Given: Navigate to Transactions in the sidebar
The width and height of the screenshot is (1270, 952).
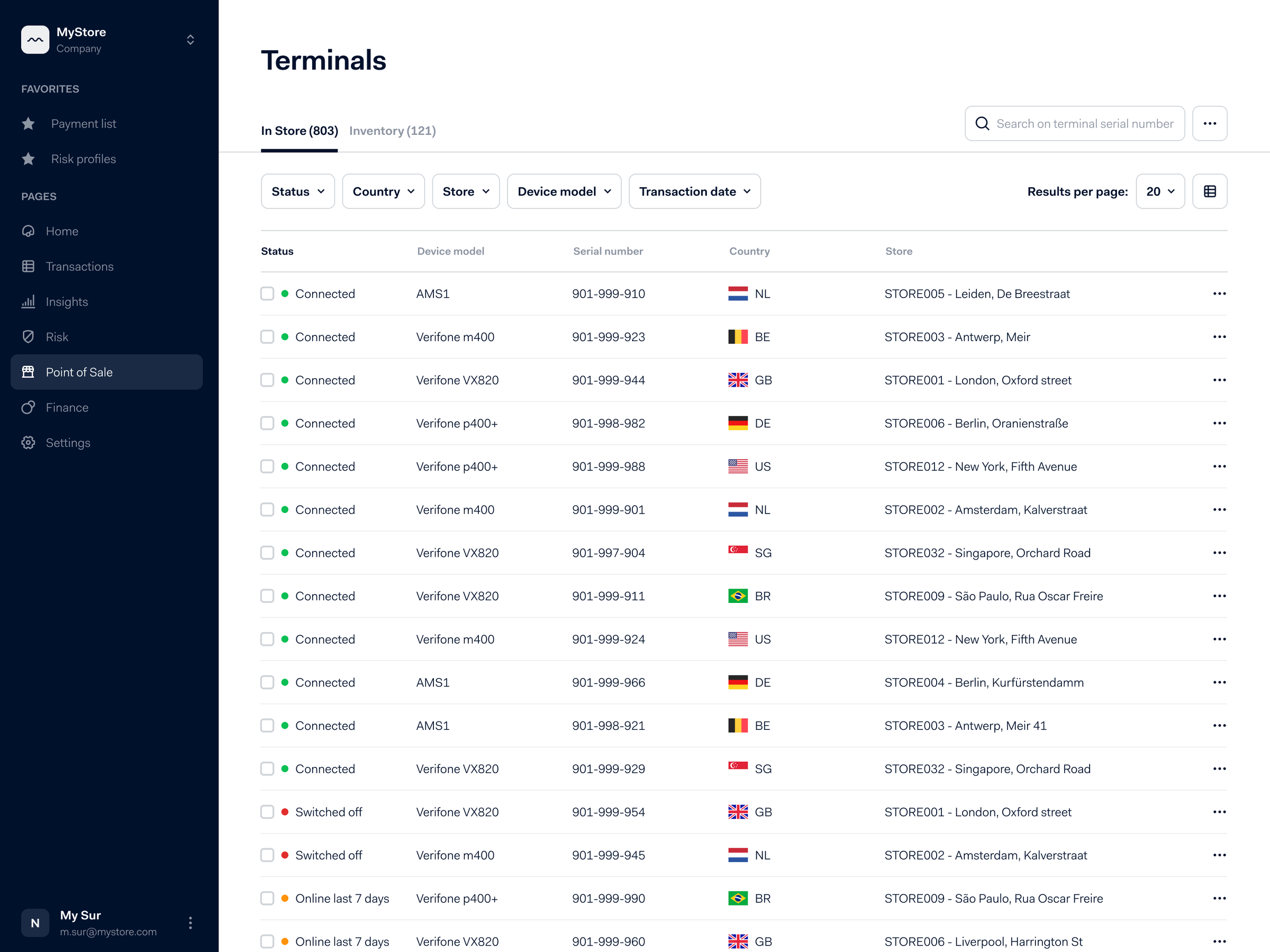Looking at the screenshot, I should (79, 266).
